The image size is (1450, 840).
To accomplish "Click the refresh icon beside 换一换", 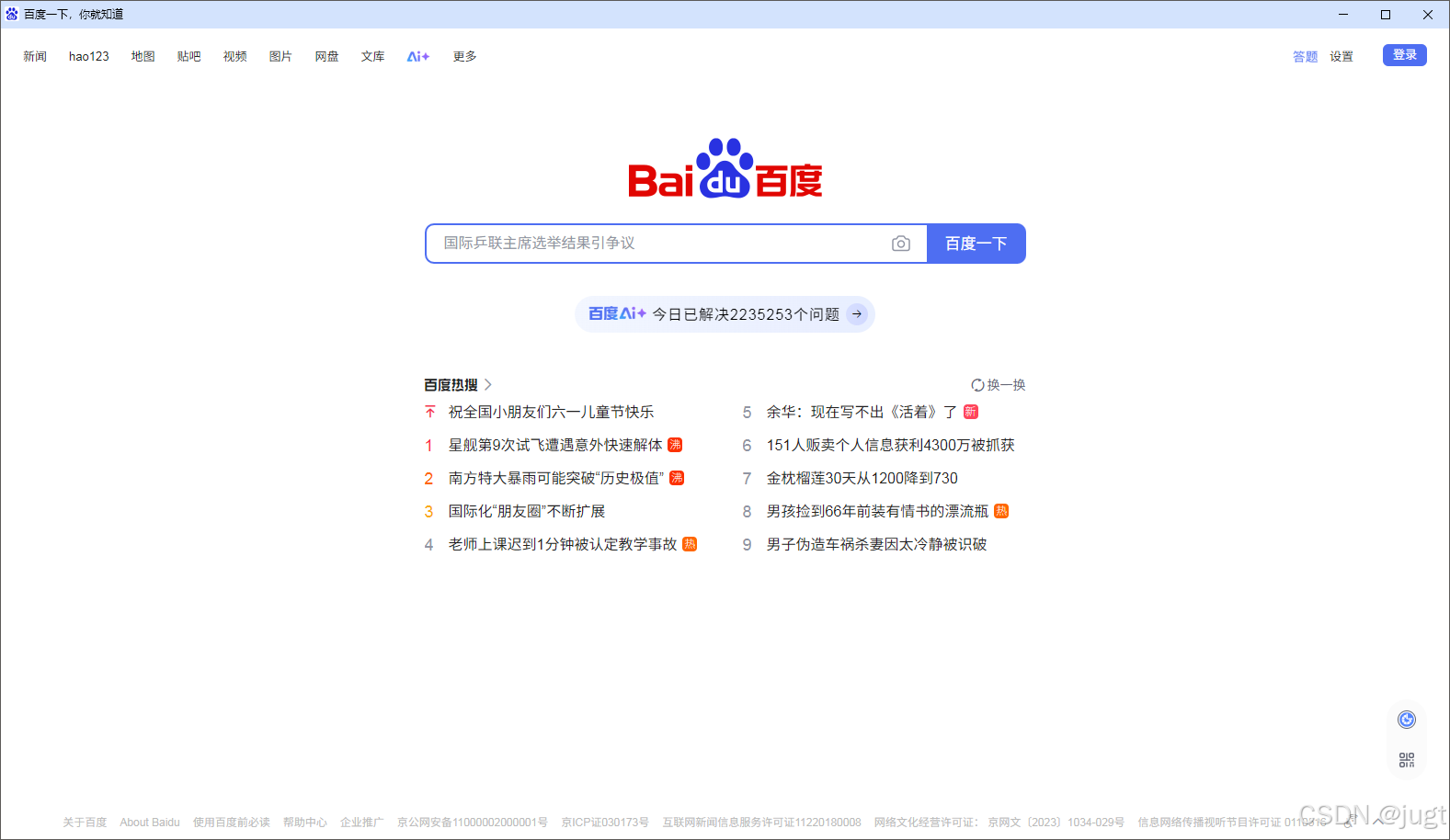I will [x=977, y=385].
